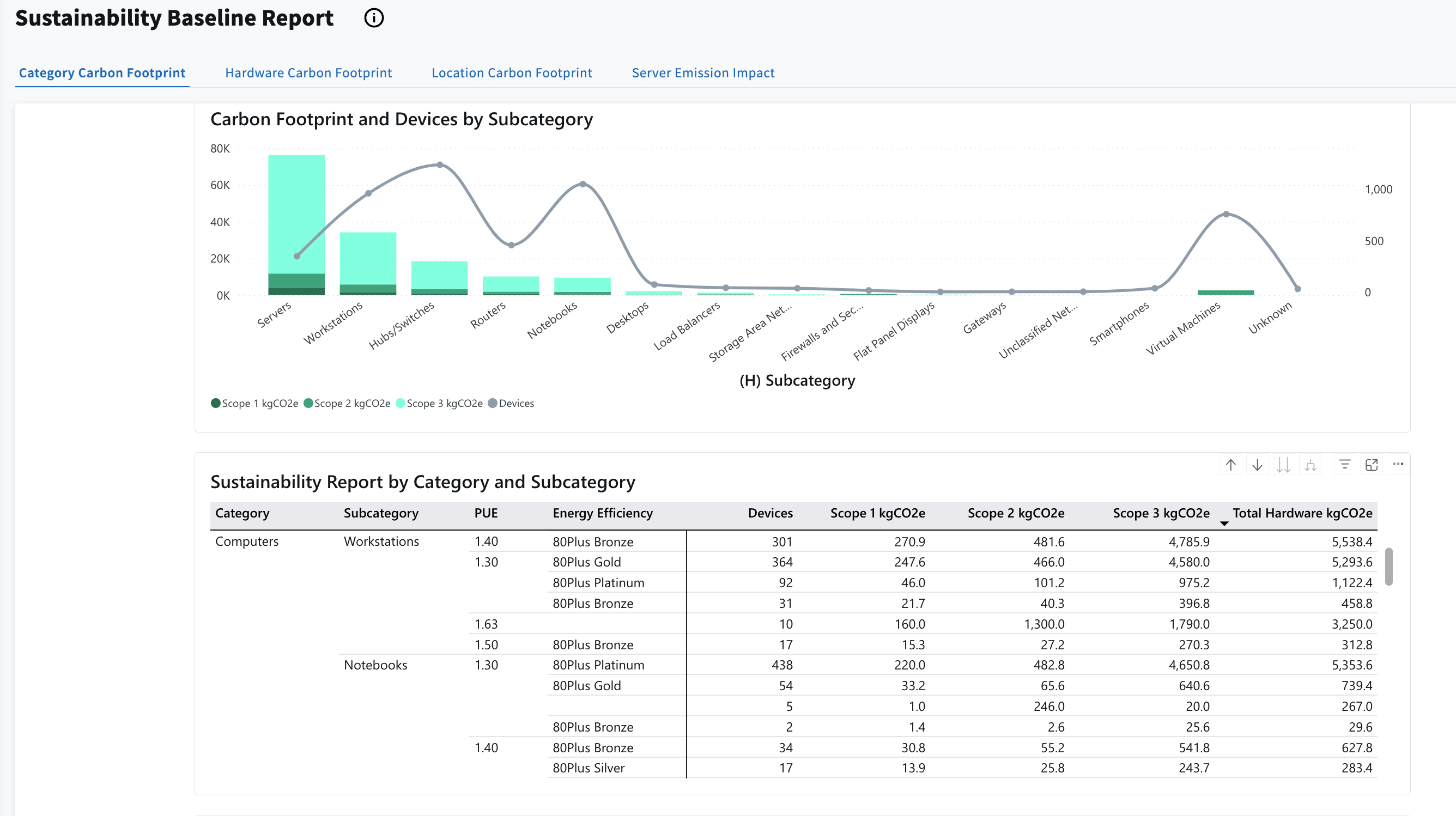
Task: Sort by the Scope 1 kgCO2e column header
Action: 878,513
